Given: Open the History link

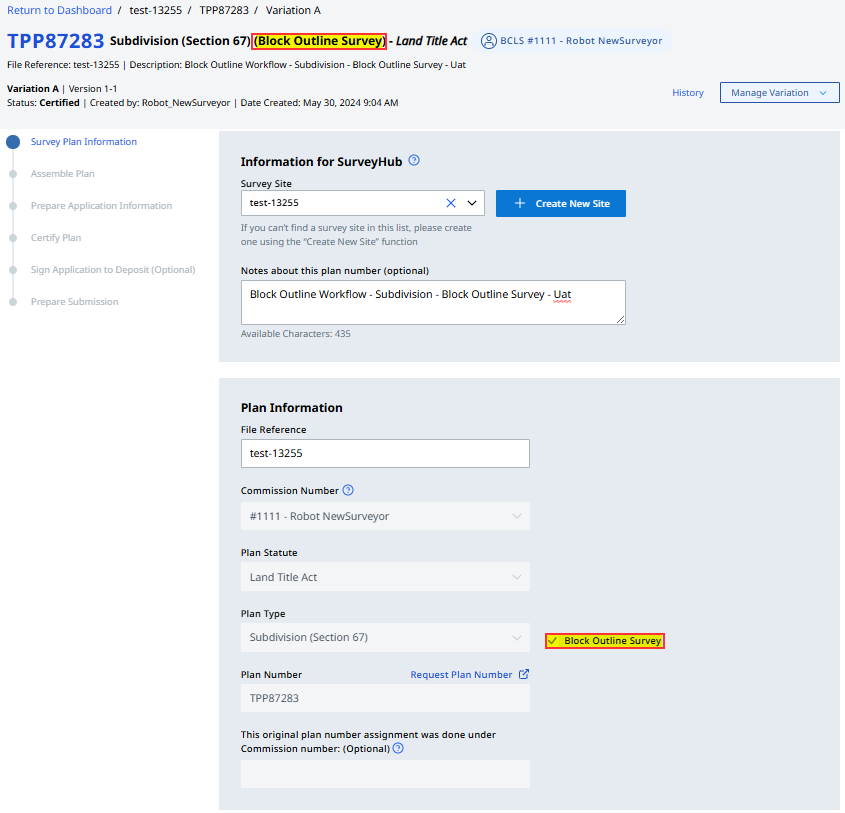Looking at the screenshot, I should pos(688,93).
